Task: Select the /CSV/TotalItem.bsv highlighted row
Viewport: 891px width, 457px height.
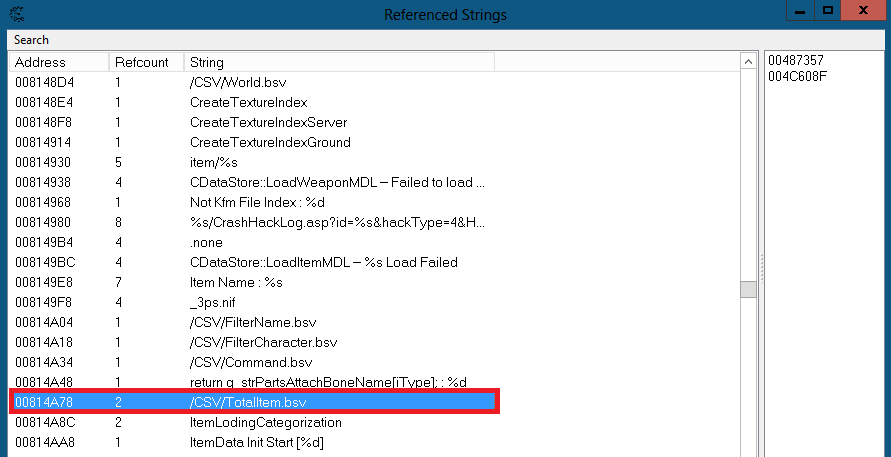Action: tap(254, 402)
